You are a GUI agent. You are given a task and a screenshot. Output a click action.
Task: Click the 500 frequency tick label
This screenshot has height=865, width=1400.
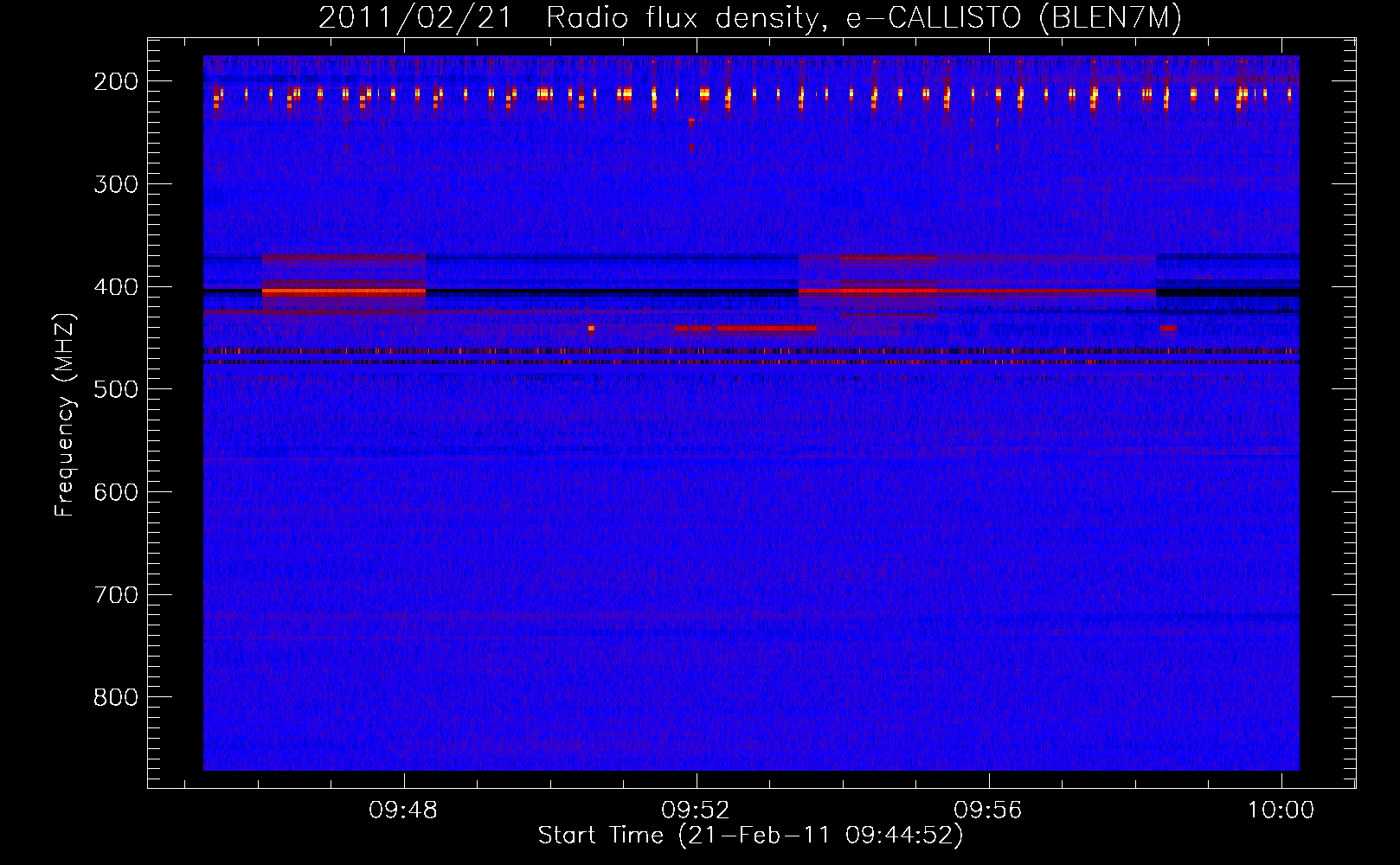click(x=116, y=389)
